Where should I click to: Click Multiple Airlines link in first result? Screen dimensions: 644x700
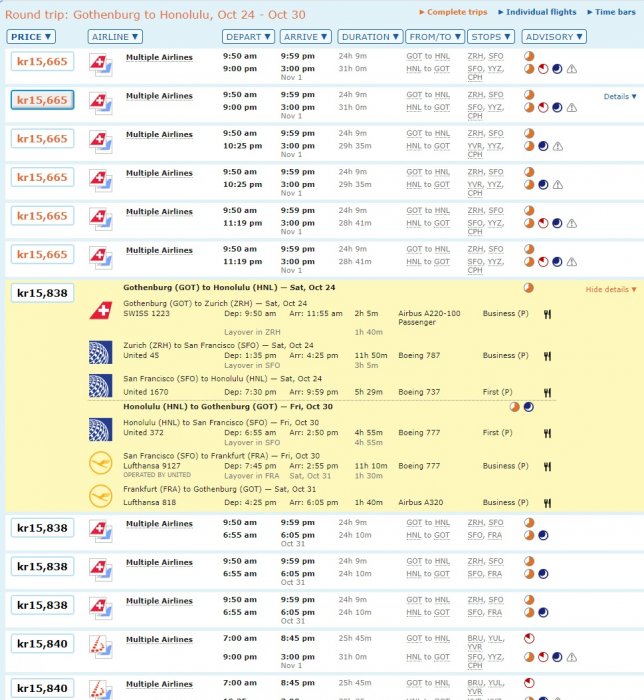[159, 58]
